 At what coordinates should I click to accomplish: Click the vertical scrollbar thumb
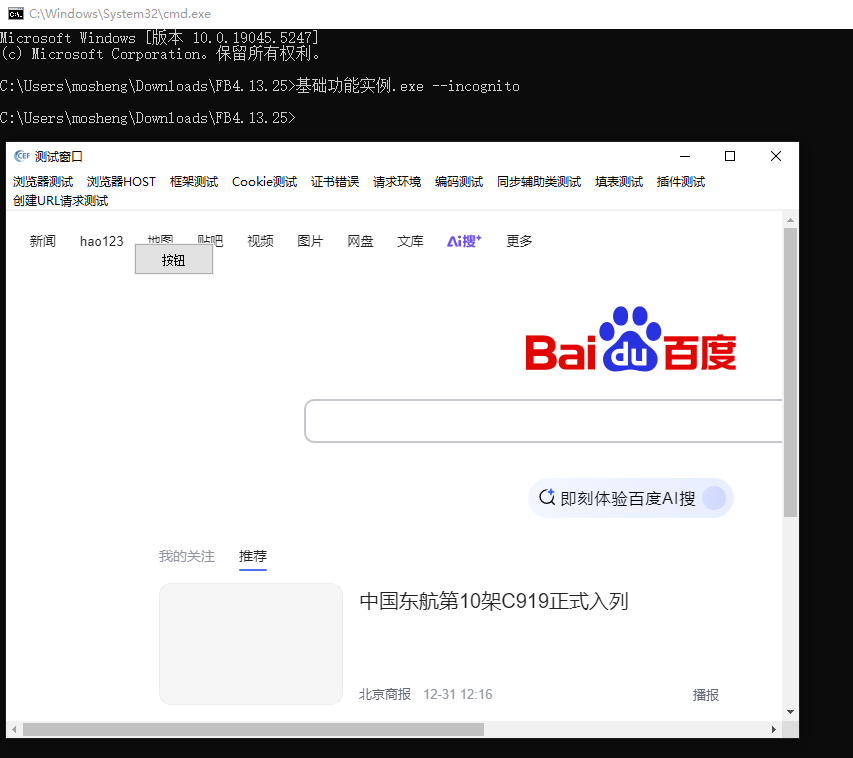point(790,372)
